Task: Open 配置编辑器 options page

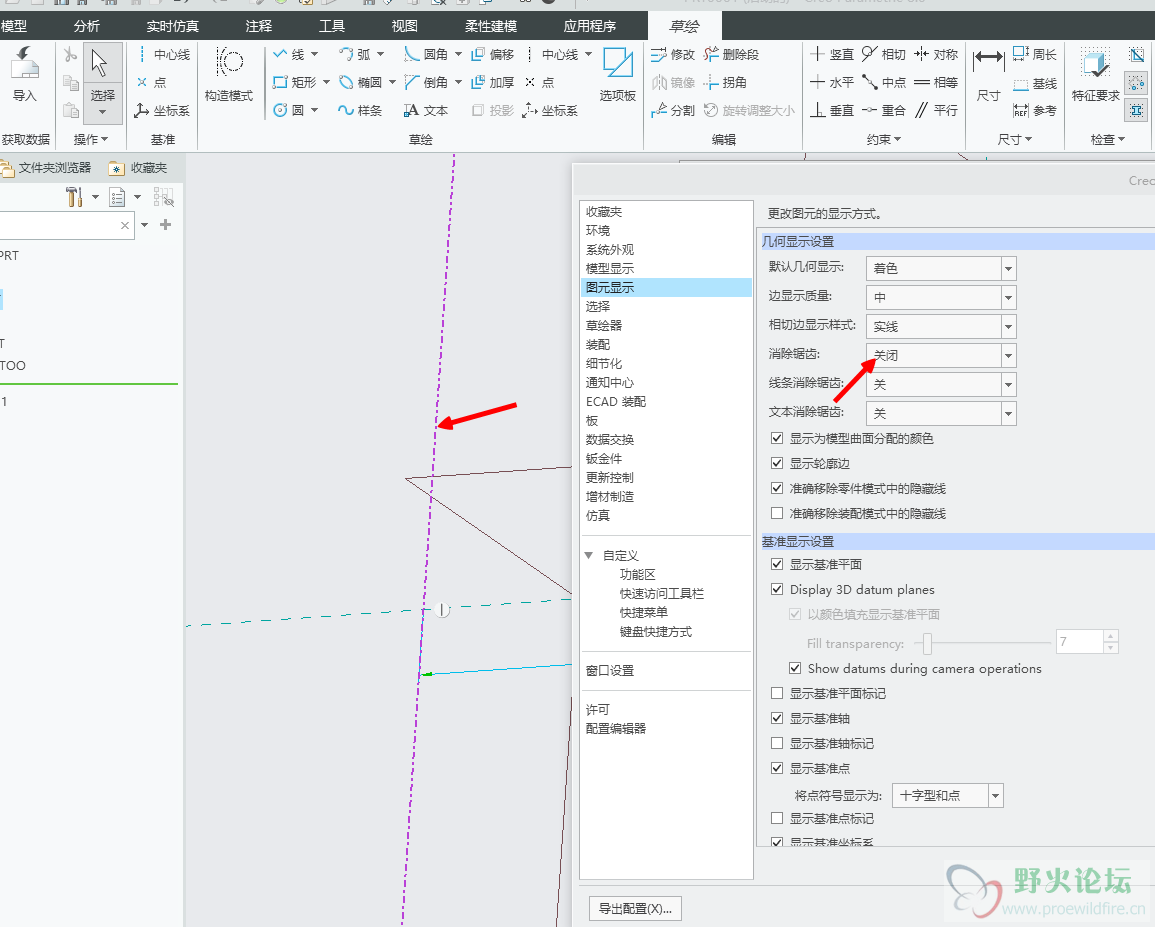Action: tap(615, 729)
